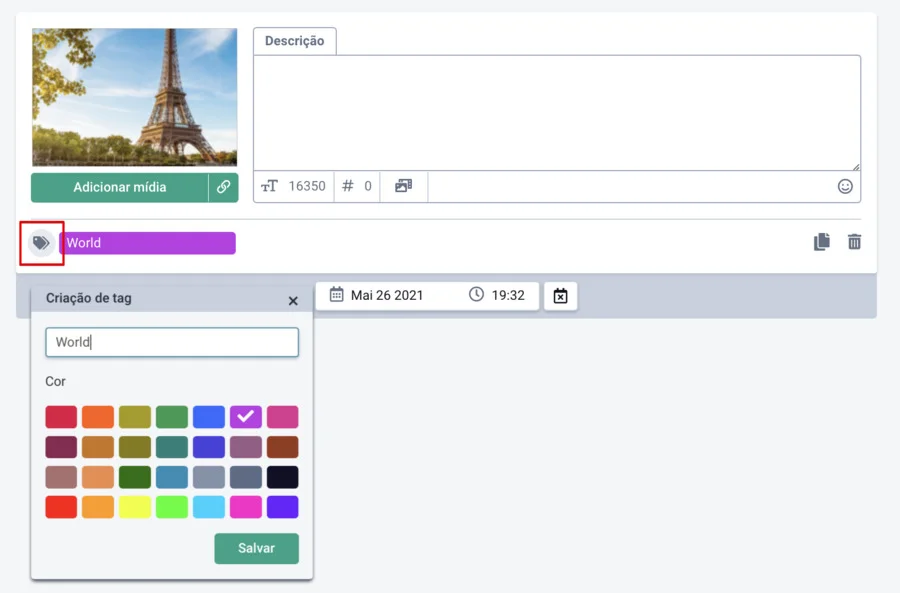Choose the black color swatch

[x=283, y=477]
